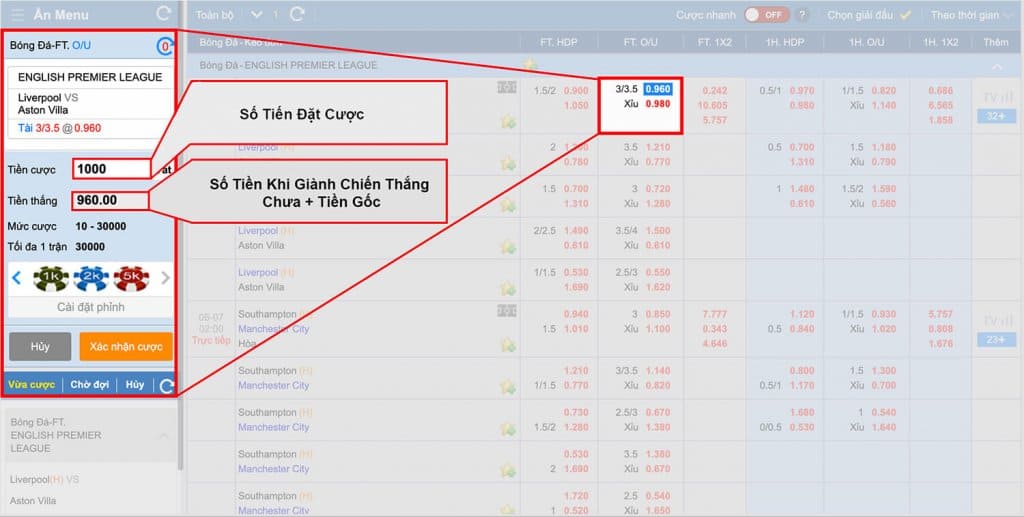Refresh the odds list in top toolbar
The height and width of the screenshot is (517, 1024).
(x=297, y=14)
